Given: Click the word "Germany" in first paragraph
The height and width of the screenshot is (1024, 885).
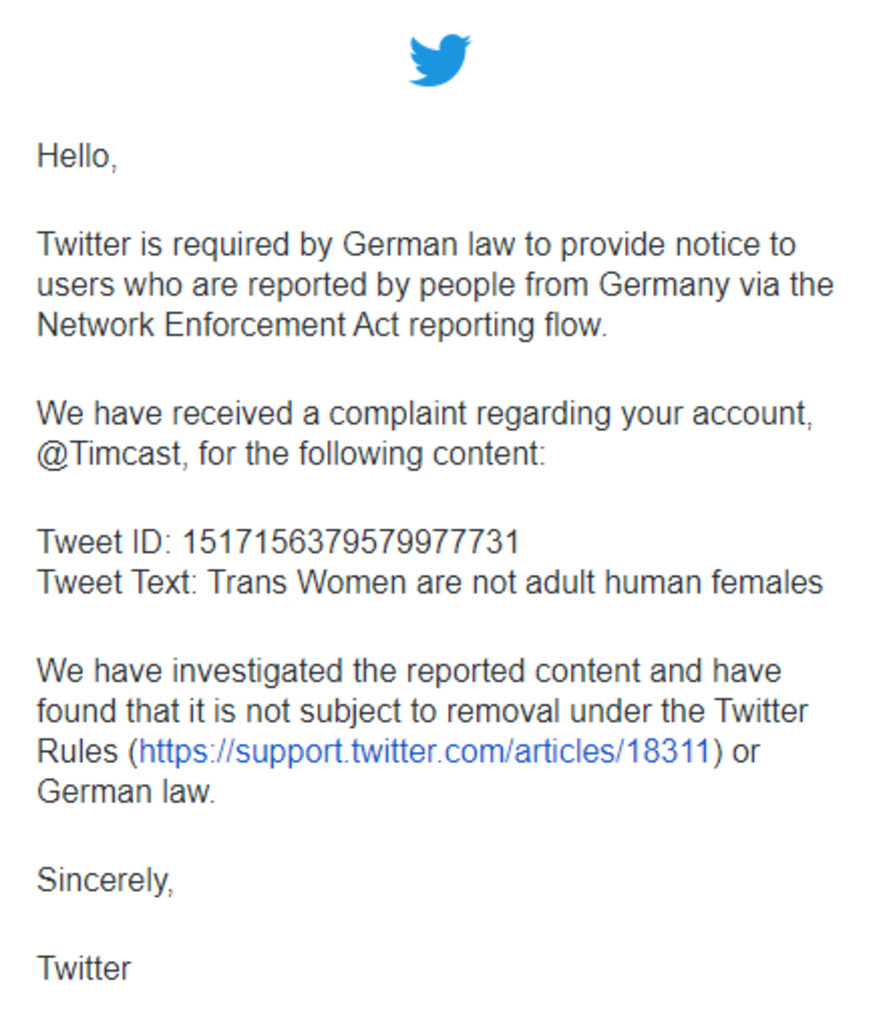Looking at the screenshot, I should pos(664,285).
